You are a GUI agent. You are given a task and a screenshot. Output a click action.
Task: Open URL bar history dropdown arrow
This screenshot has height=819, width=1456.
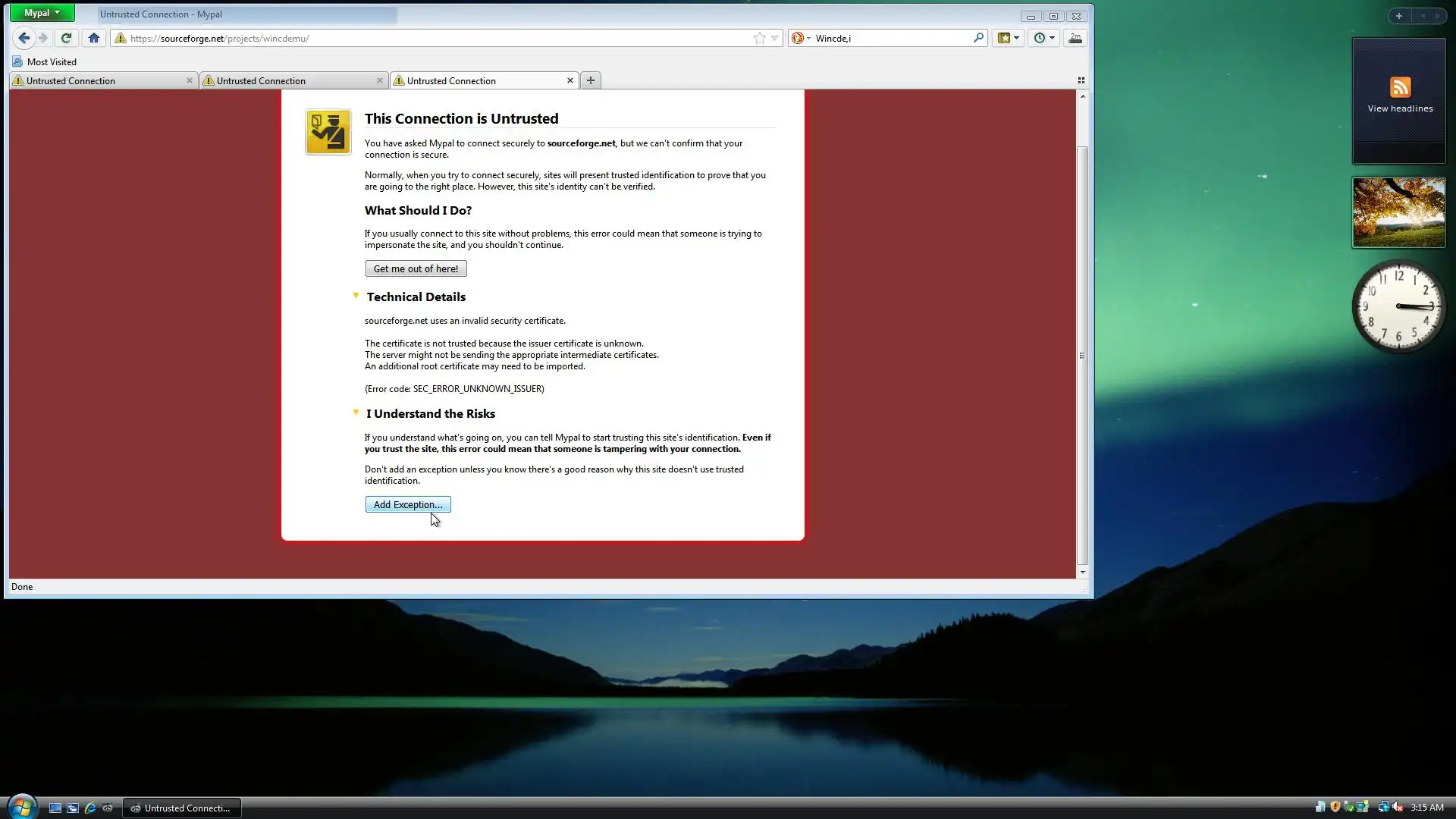[x=774, y=38]
